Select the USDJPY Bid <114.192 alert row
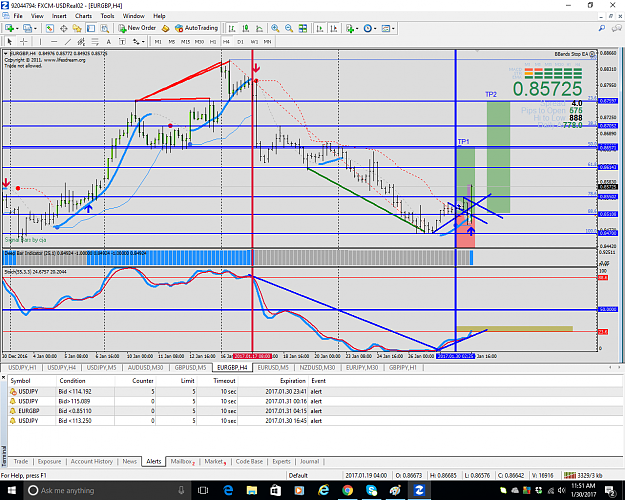The width and height of the screenshot is (625, 500). pos(315,392)
